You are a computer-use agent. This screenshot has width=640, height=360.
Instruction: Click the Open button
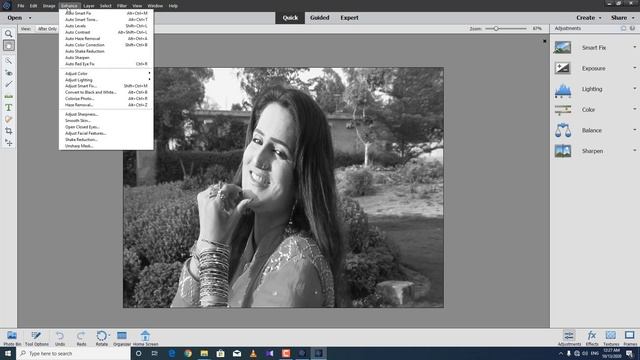tap(15, 18)
